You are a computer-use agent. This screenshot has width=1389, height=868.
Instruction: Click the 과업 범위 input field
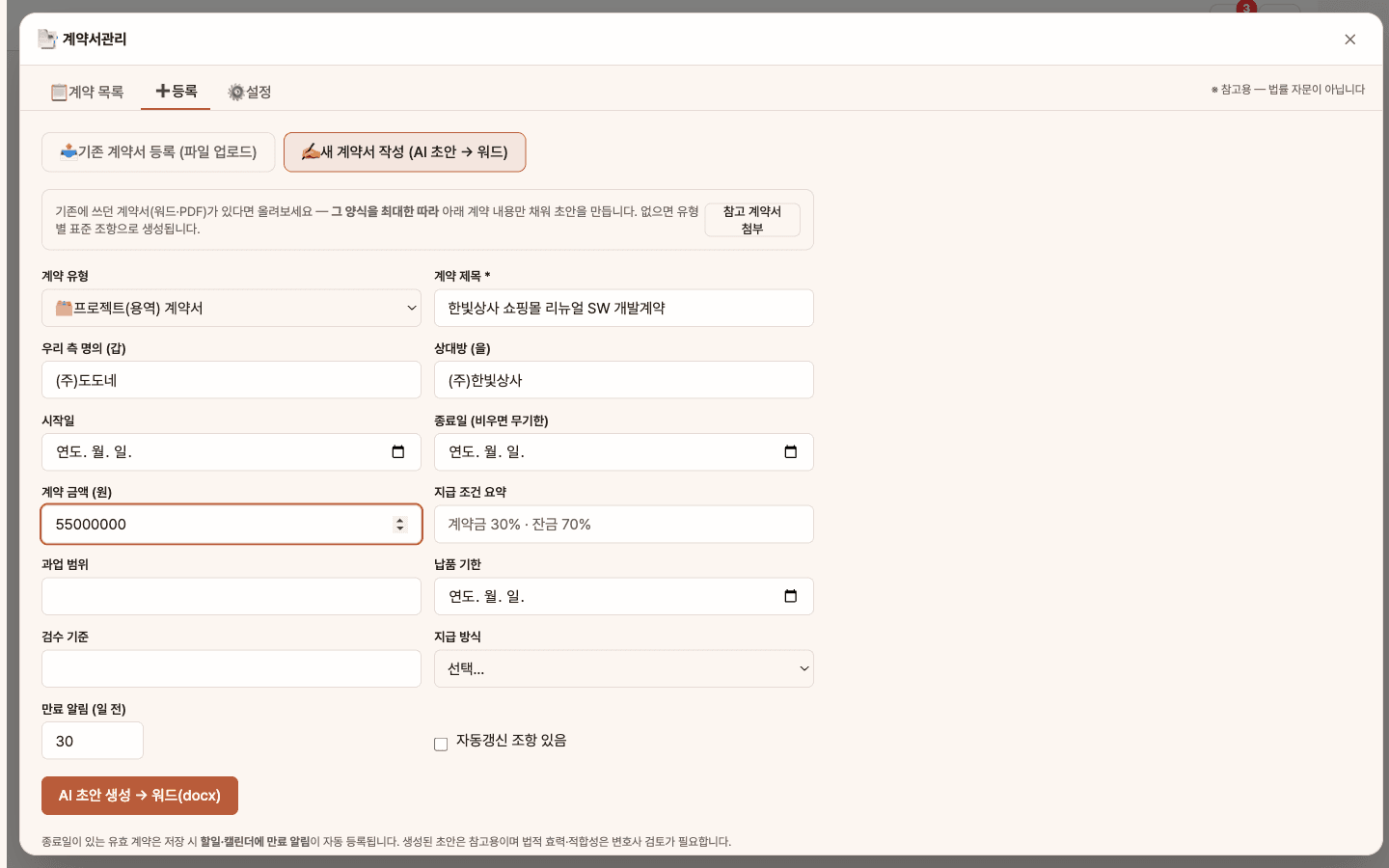231,596
